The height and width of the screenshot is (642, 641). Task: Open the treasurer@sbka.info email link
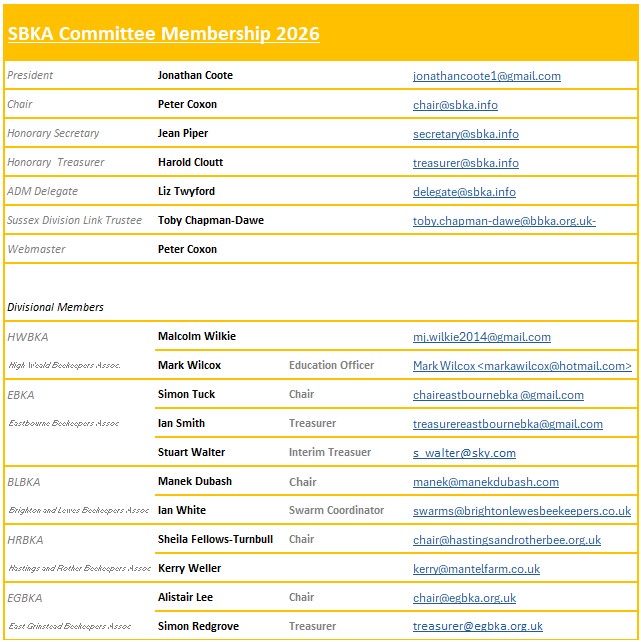pyautogui.click(x=465, y=163)
